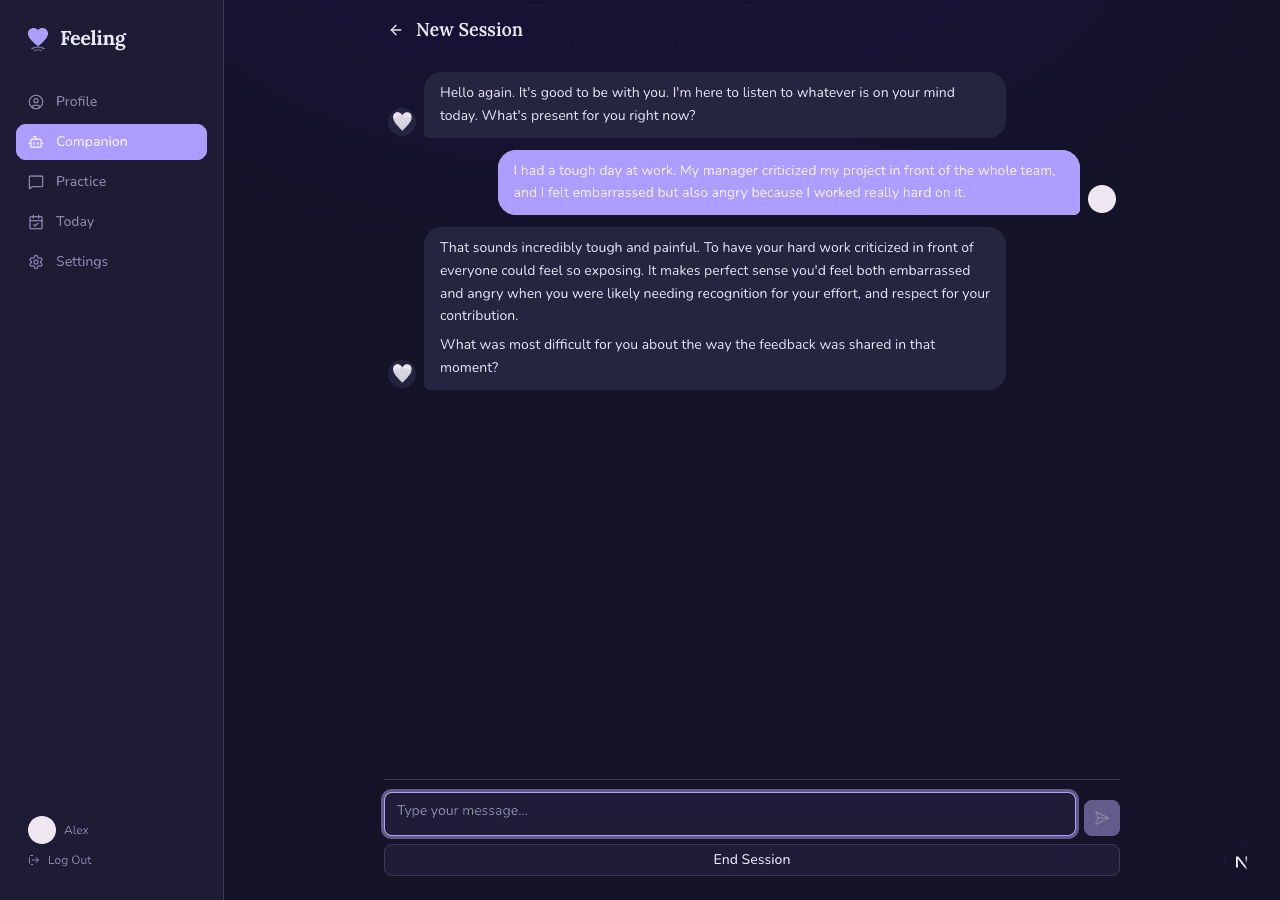Click the Alex username label
Viewport: 1280px width, 900px height.
click(76, 830)
